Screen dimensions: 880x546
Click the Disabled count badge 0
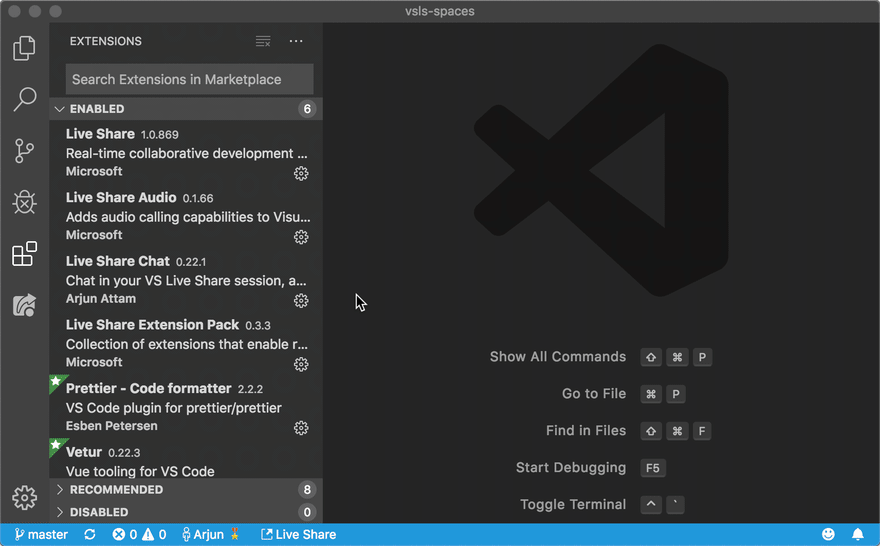click(x=307, y=512)
